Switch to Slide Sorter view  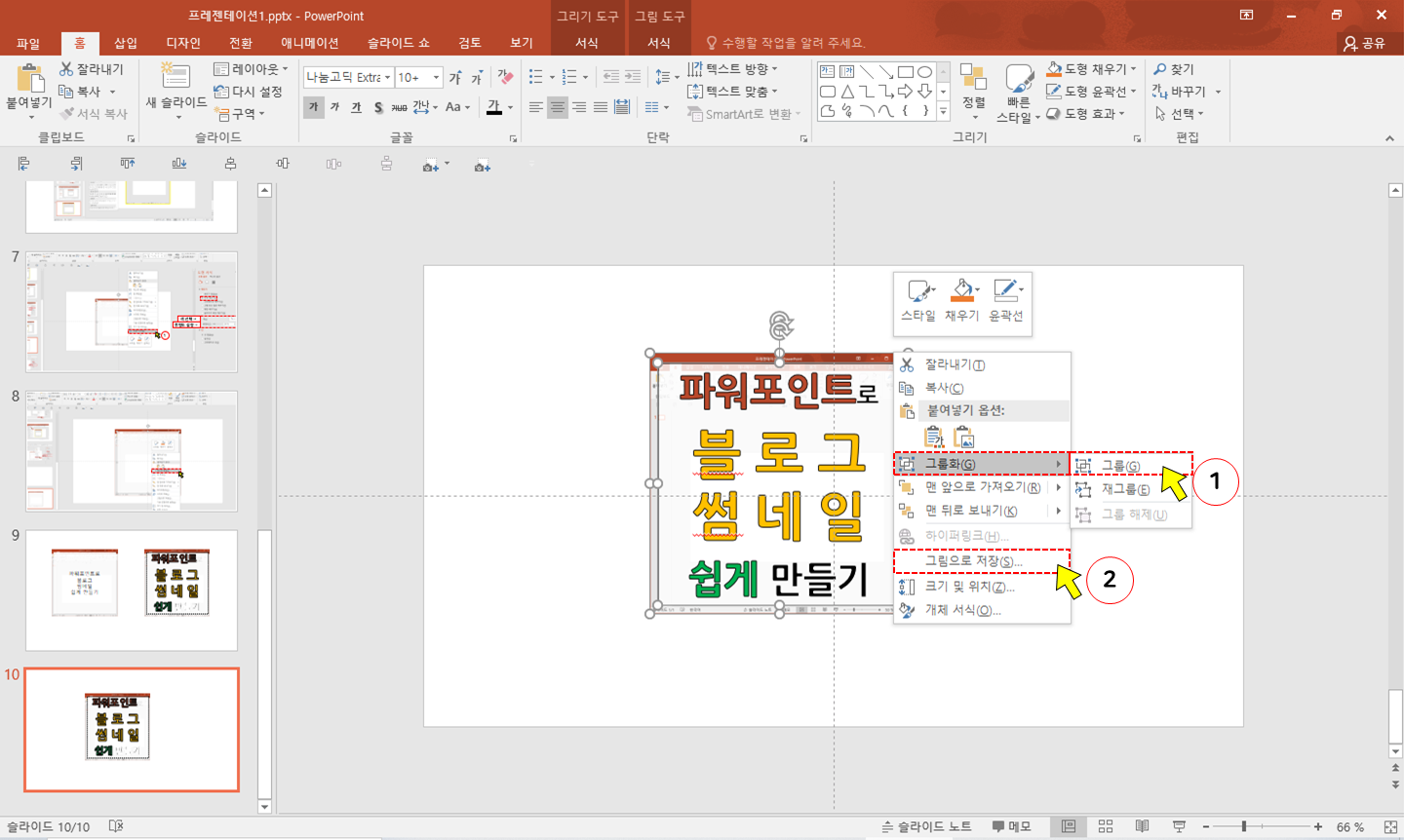click(1105, 826)
